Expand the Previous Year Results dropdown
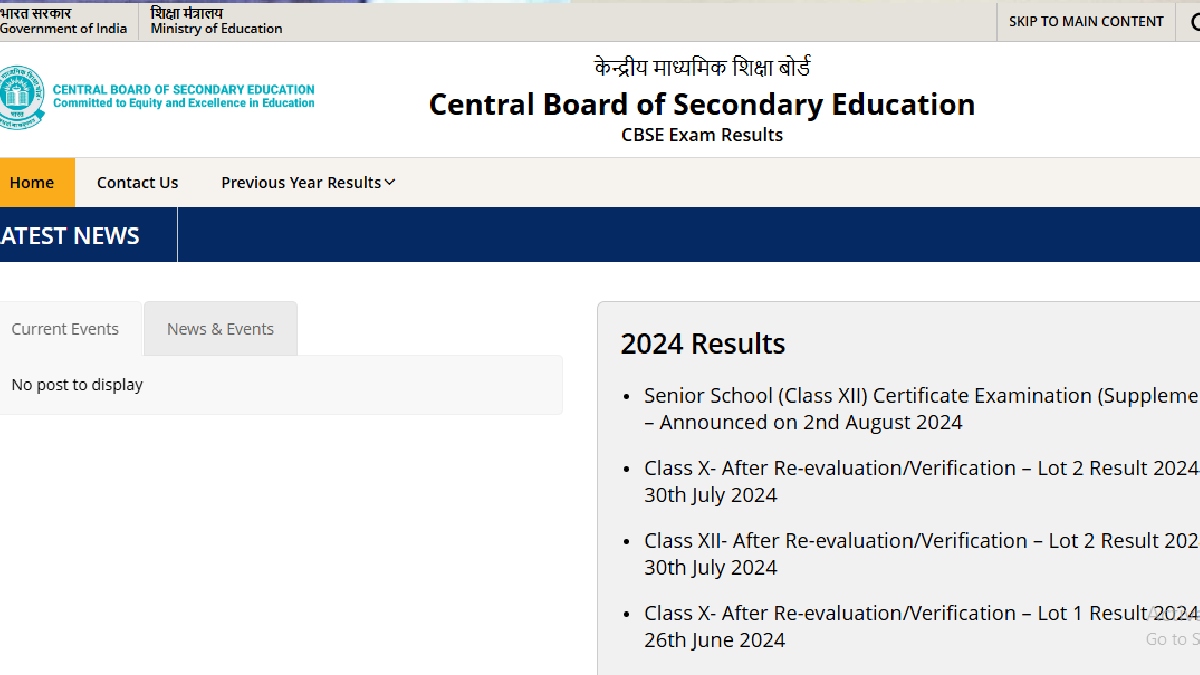1200x675 pixels. (x=308, y=182)
